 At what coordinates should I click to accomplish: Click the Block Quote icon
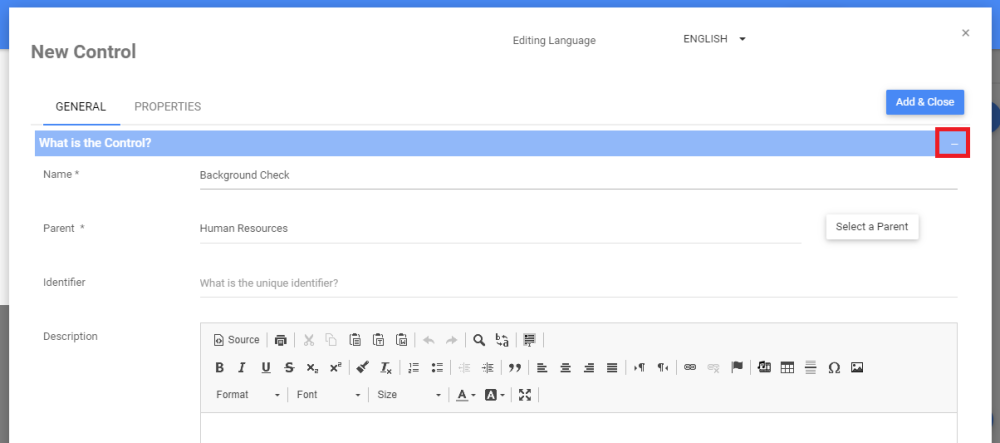(x=515, y=367)
